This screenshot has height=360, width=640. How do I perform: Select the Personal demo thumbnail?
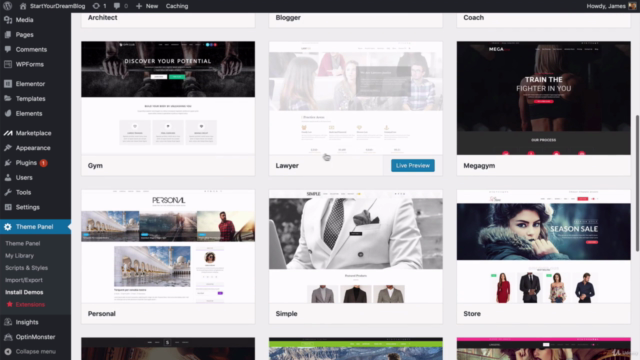pyautogui.click(x=168, y=246)
